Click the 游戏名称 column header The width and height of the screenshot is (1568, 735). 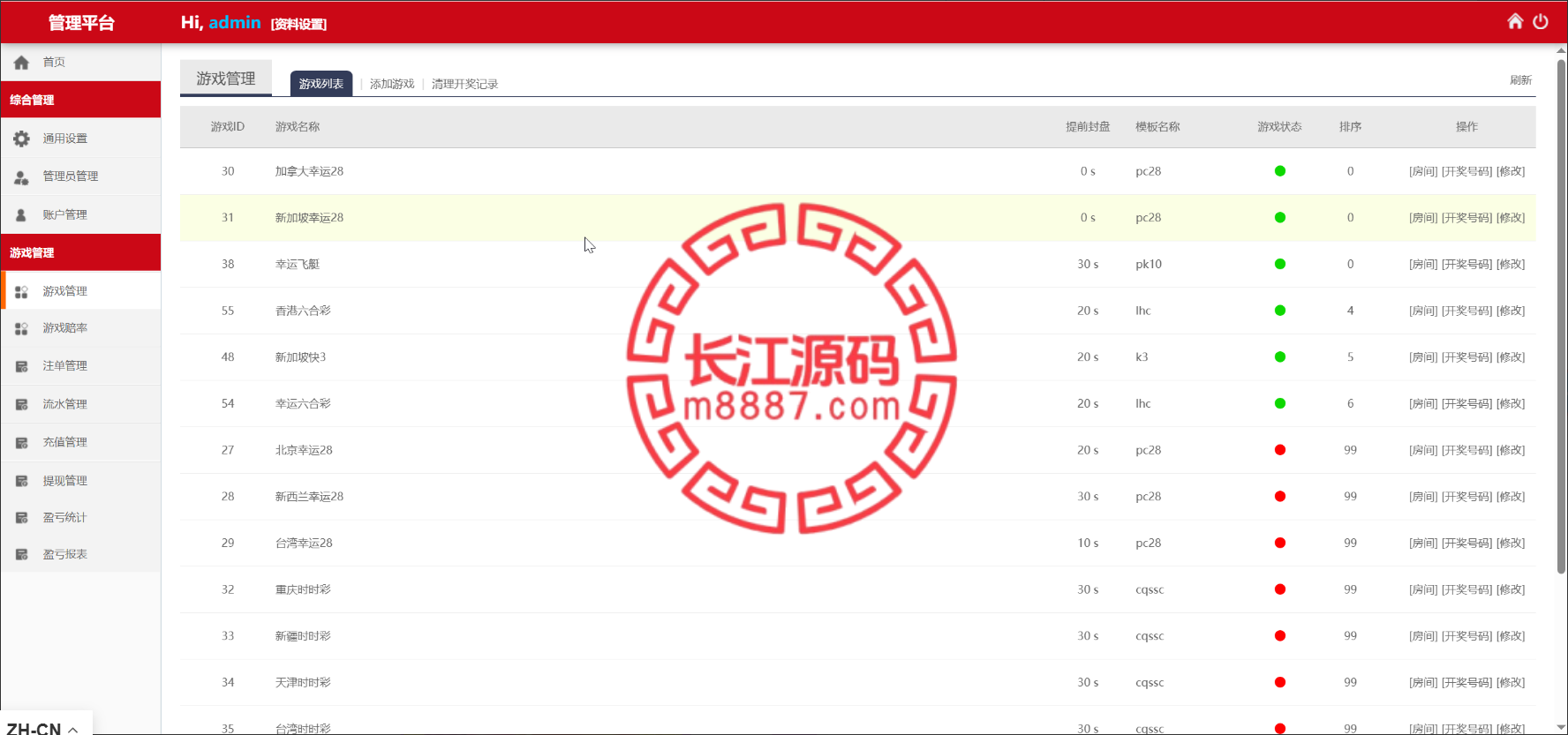(298, 127)
